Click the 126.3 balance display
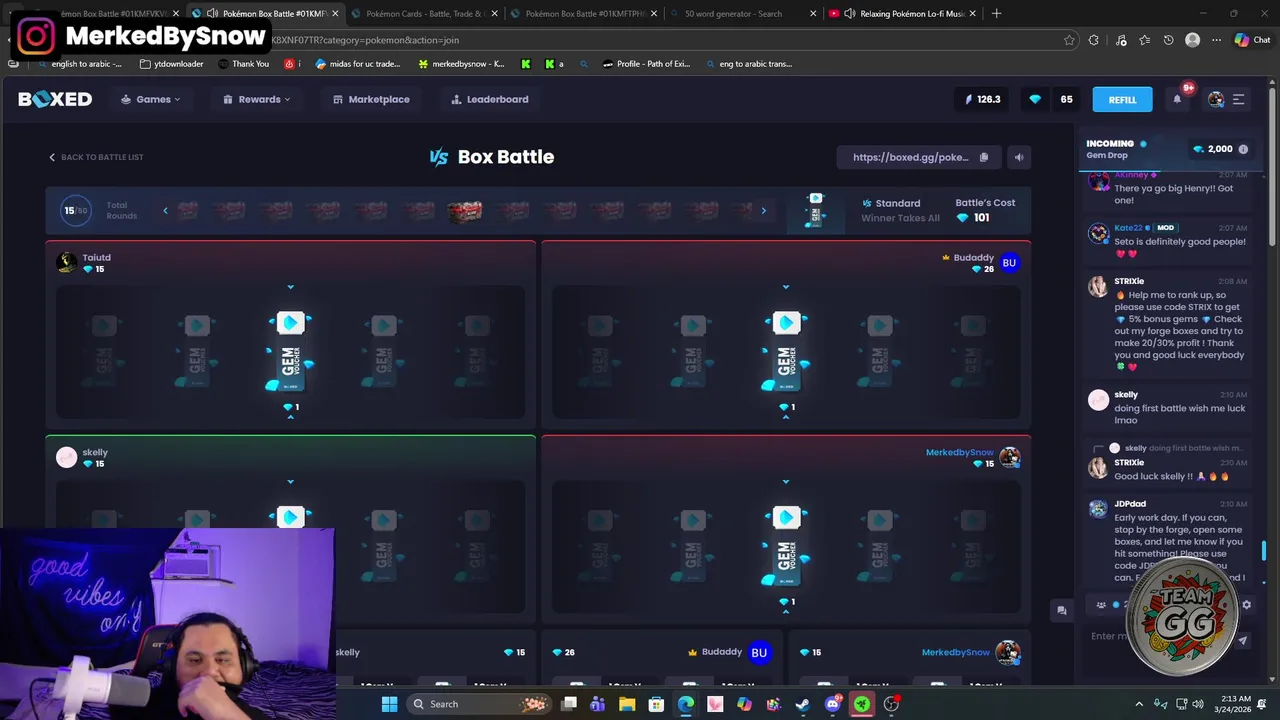 982,99
